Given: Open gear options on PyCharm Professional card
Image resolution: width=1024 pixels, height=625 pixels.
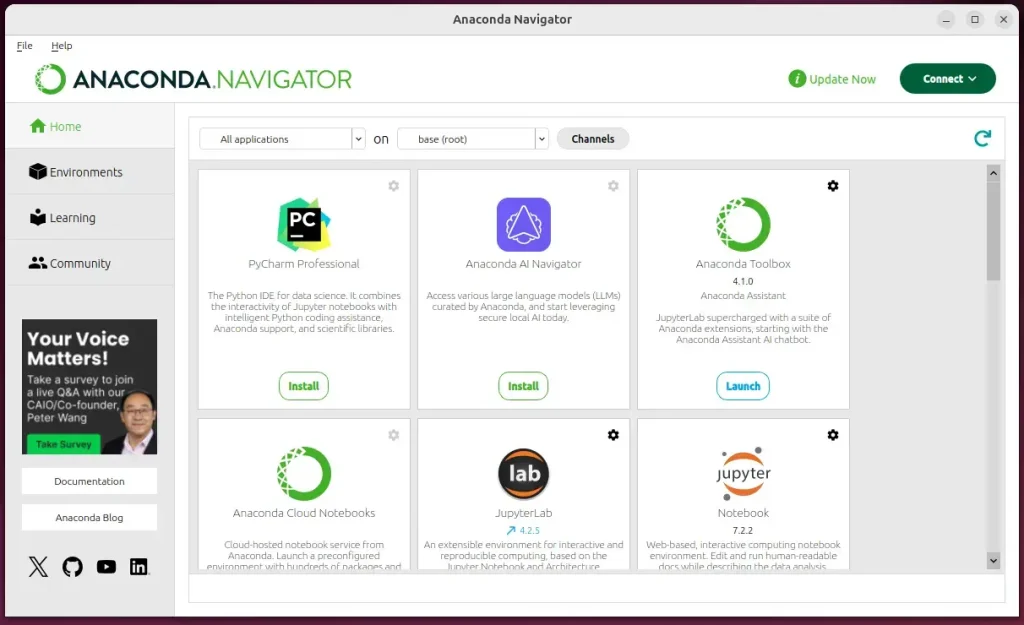Looking at the screenshot, I should tap(394, 186).
